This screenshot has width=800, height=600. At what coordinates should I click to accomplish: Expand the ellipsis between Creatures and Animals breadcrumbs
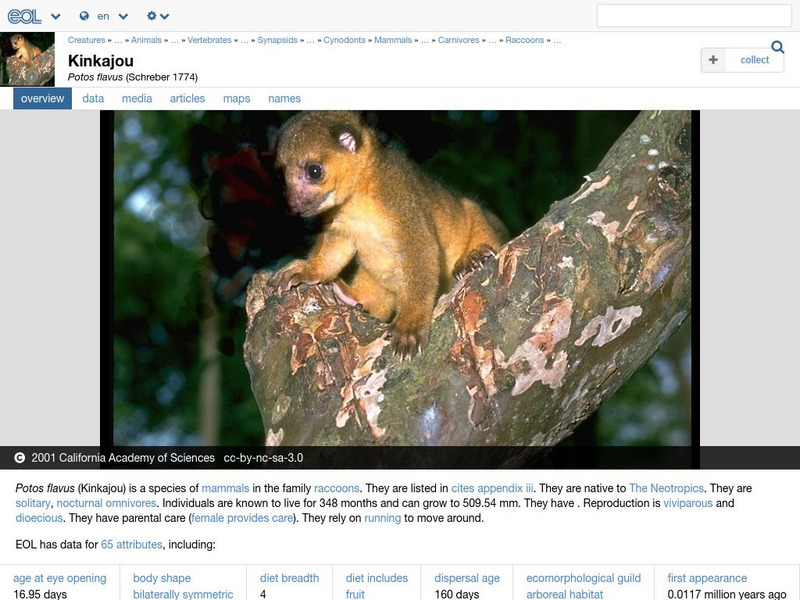(120, 41)
